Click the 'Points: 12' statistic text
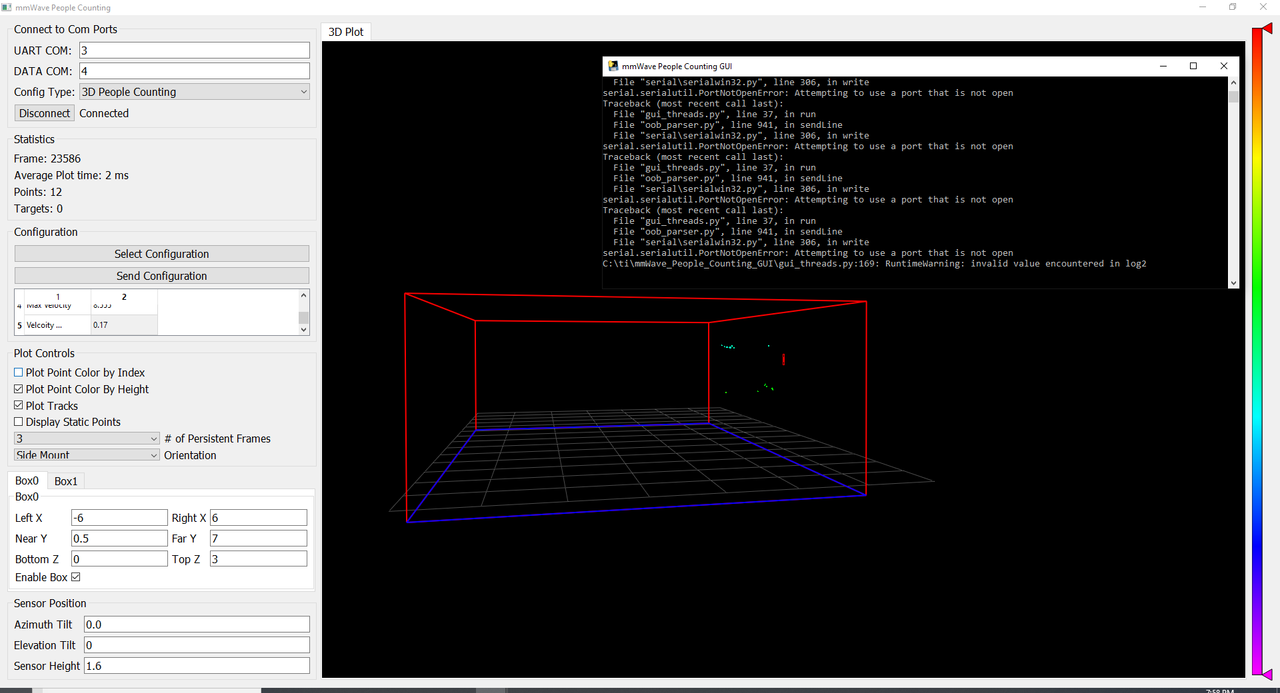Screen dimensions: 1280x693 click(x=38, y=192)
